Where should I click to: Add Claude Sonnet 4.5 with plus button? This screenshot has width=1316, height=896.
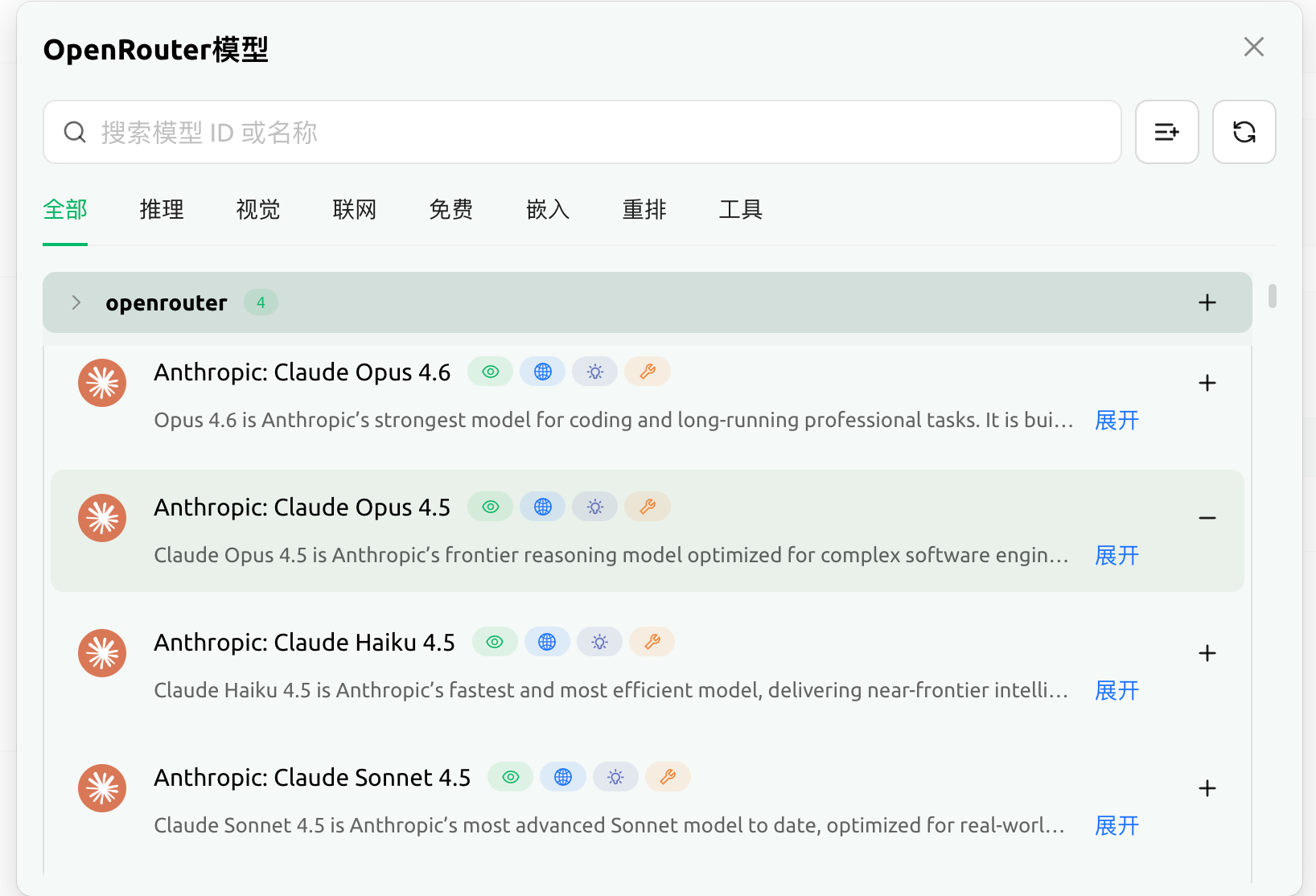pos(1207,788)
